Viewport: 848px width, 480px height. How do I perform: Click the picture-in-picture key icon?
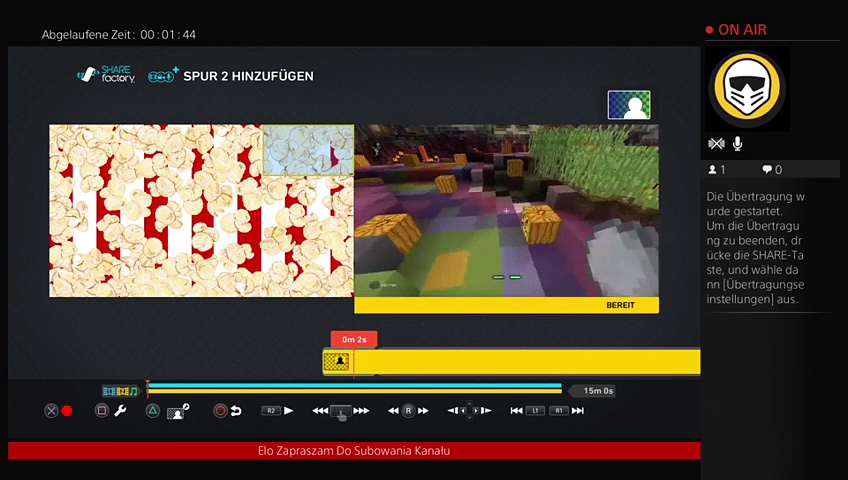pos(179,411)
